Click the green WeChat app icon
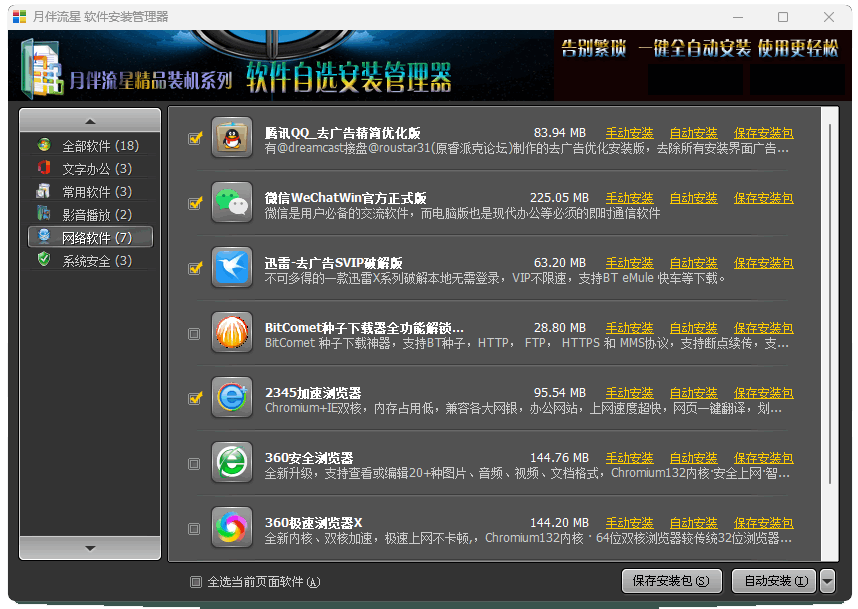The height and width of the screenshot is (609, 858). pos(232,203)
